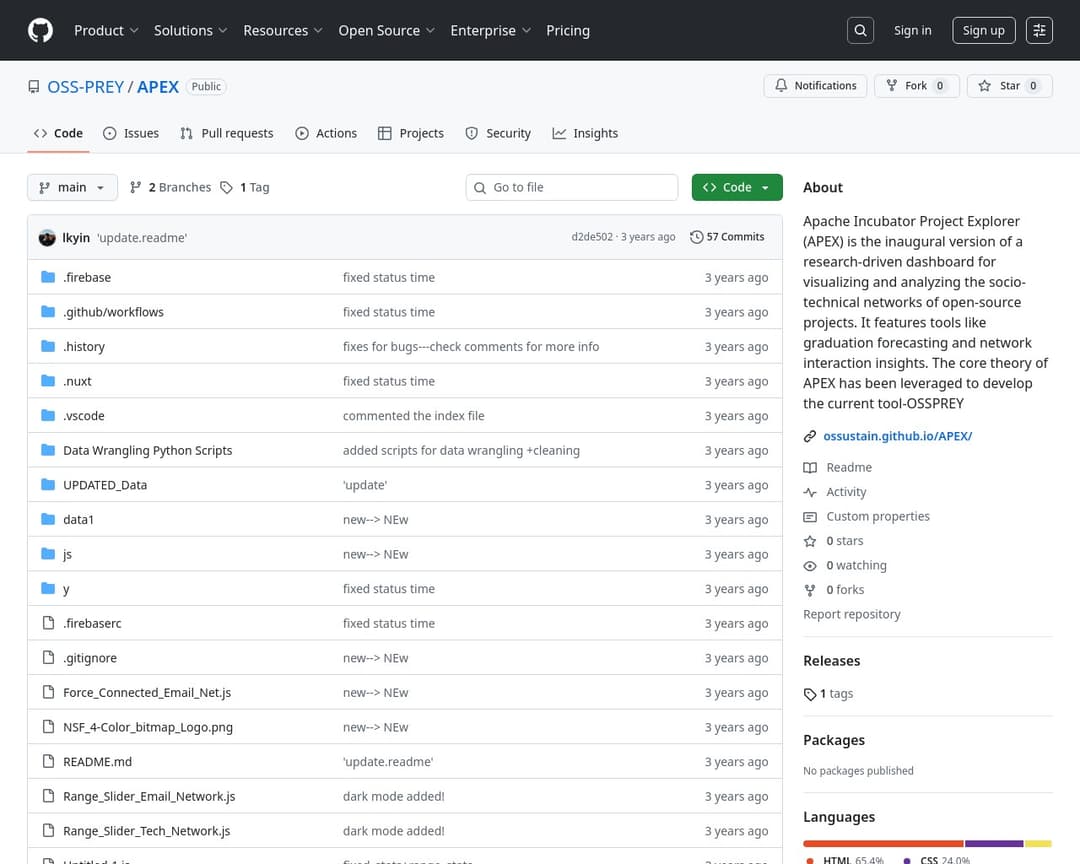
Task: Click the appearance settings icon in header
Action: pyautogui.click(x=1040, y=30)
